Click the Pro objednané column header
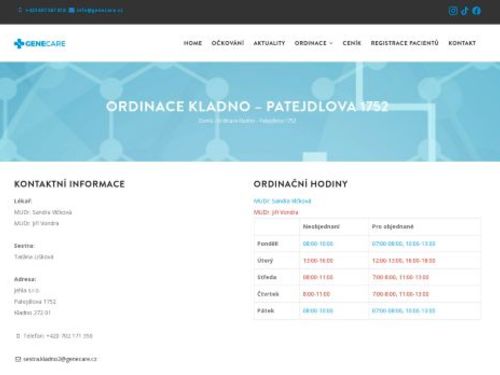 (393, 227)
